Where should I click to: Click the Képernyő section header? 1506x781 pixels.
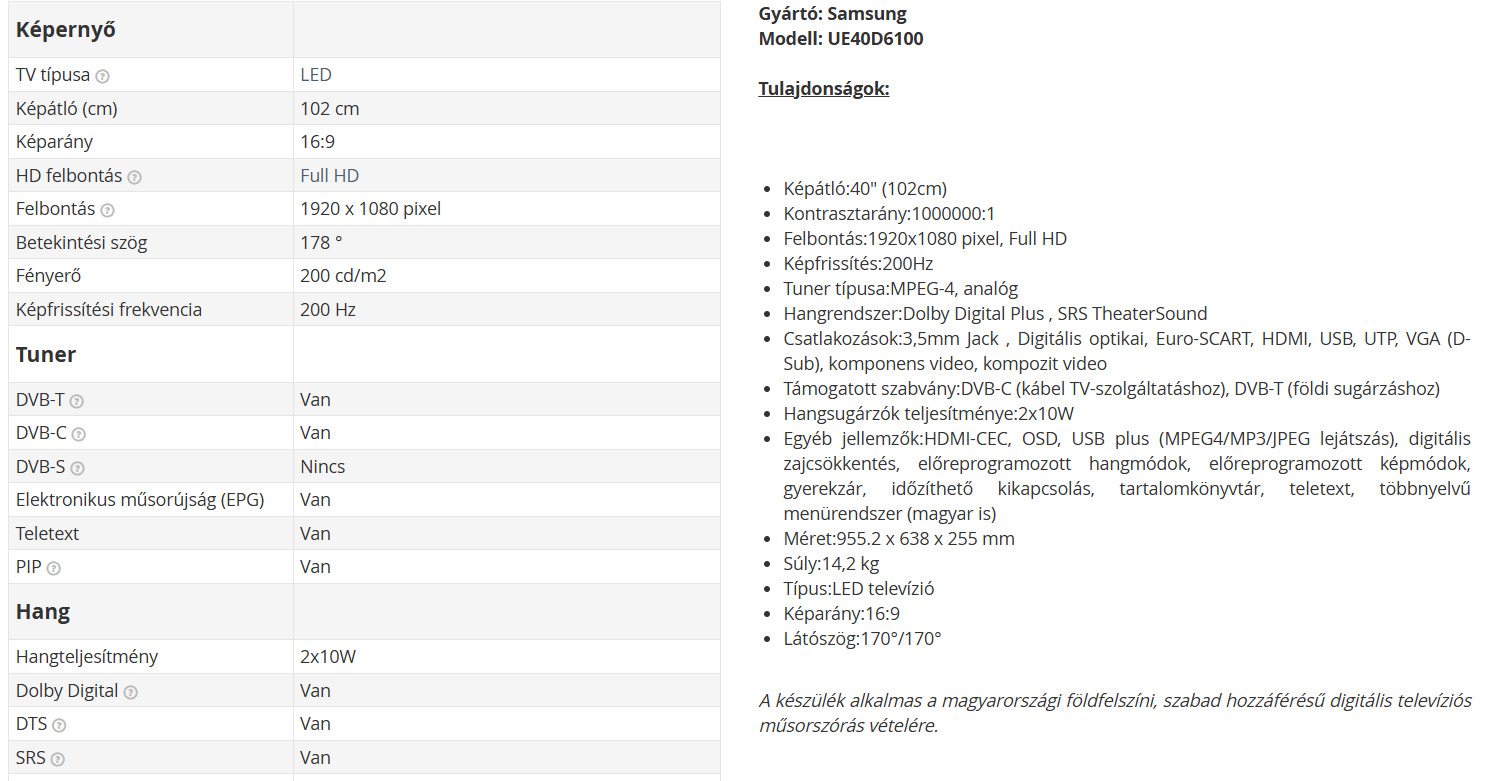click(x=66, y=30)
